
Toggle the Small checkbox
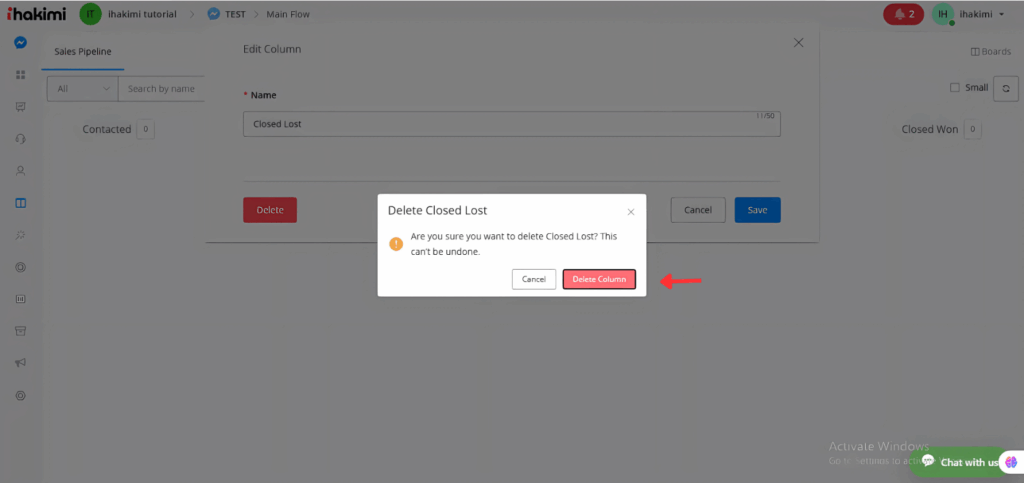coord(954,88)
